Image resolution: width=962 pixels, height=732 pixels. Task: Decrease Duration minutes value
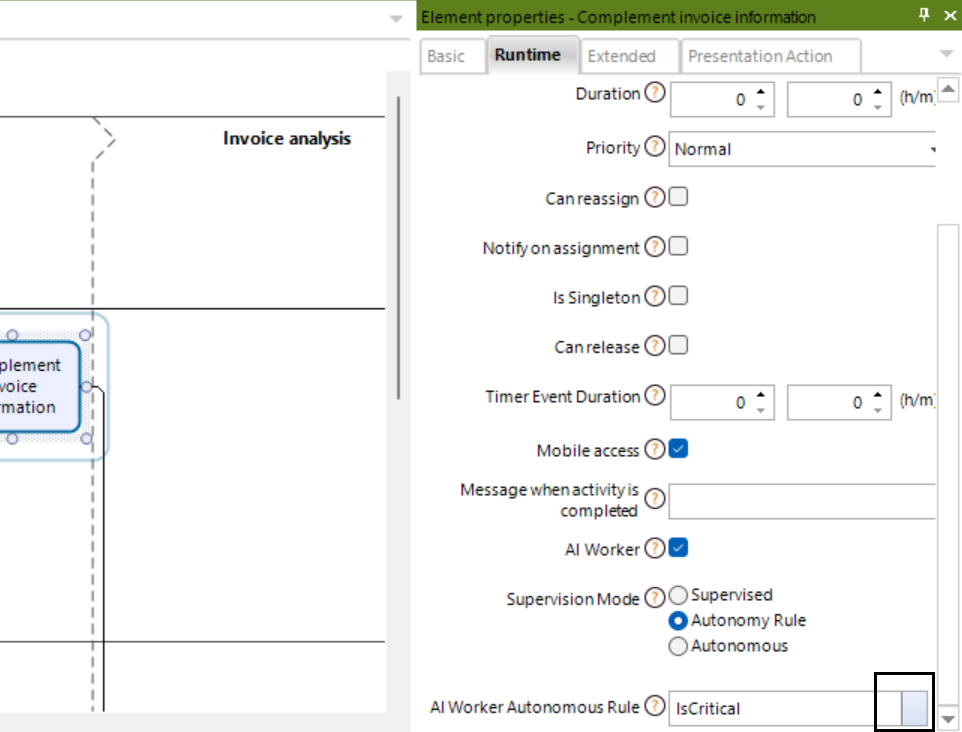[878, 107]
